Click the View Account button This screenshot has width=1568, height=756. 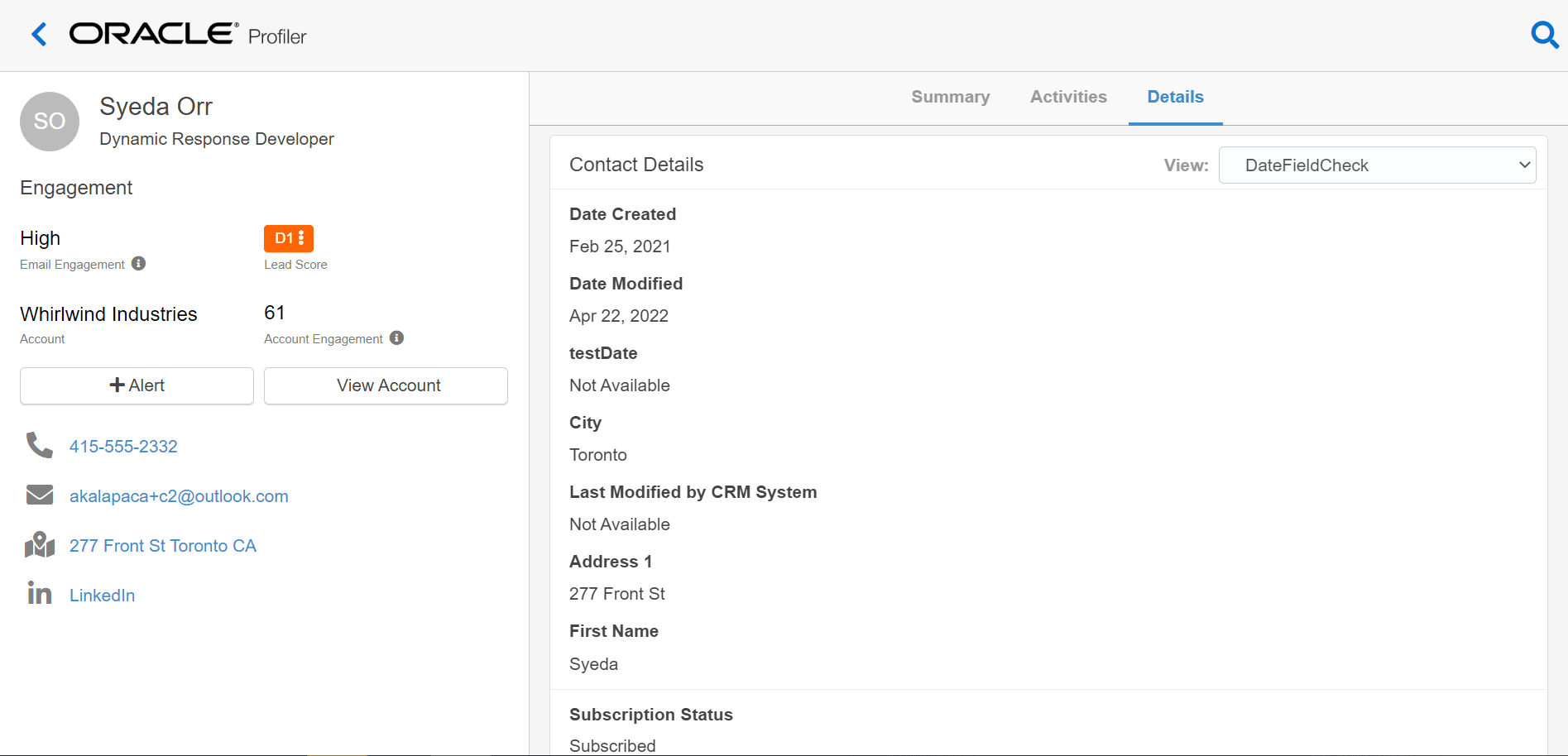pyautogui.click(x=385, y=385)
